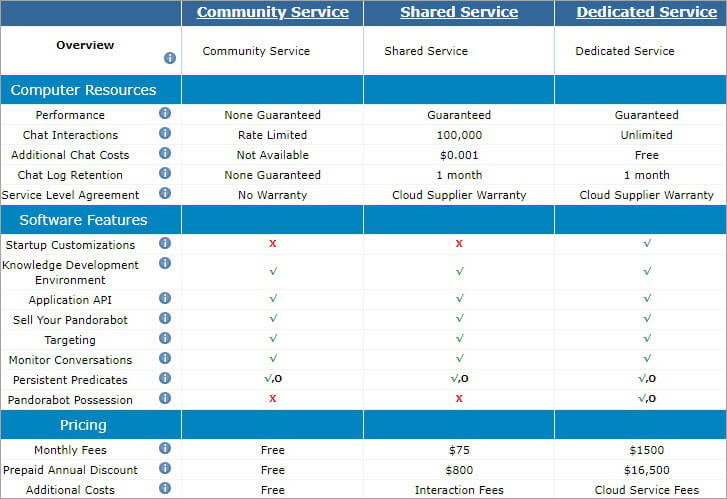Click the Service Level Agreement label

[x=70, y=195]
